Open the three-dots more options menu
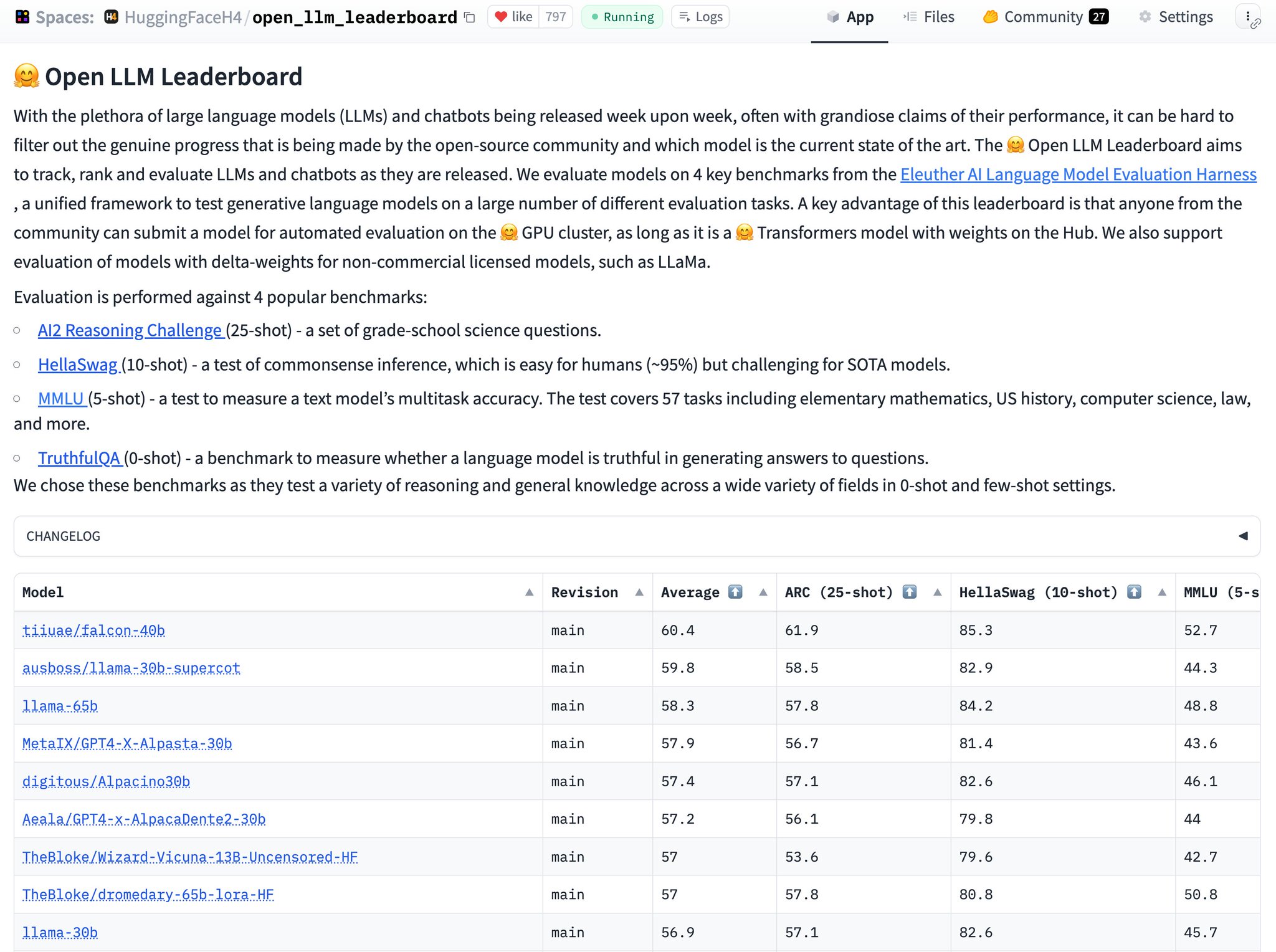Viewport: 1276px width, 952px height. (1248, 17)
